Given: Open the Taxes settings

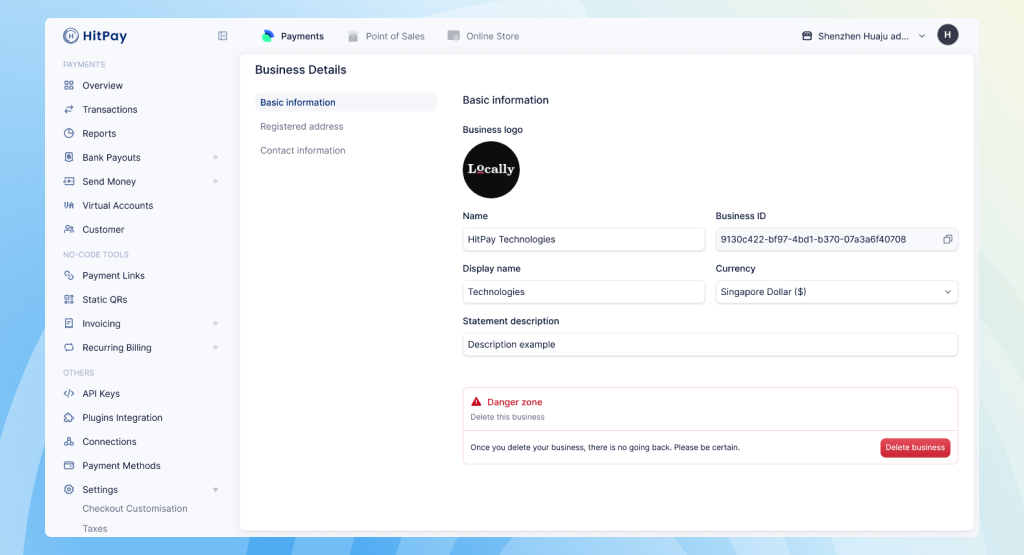Looking at the screenshot, I should point(95,529).
